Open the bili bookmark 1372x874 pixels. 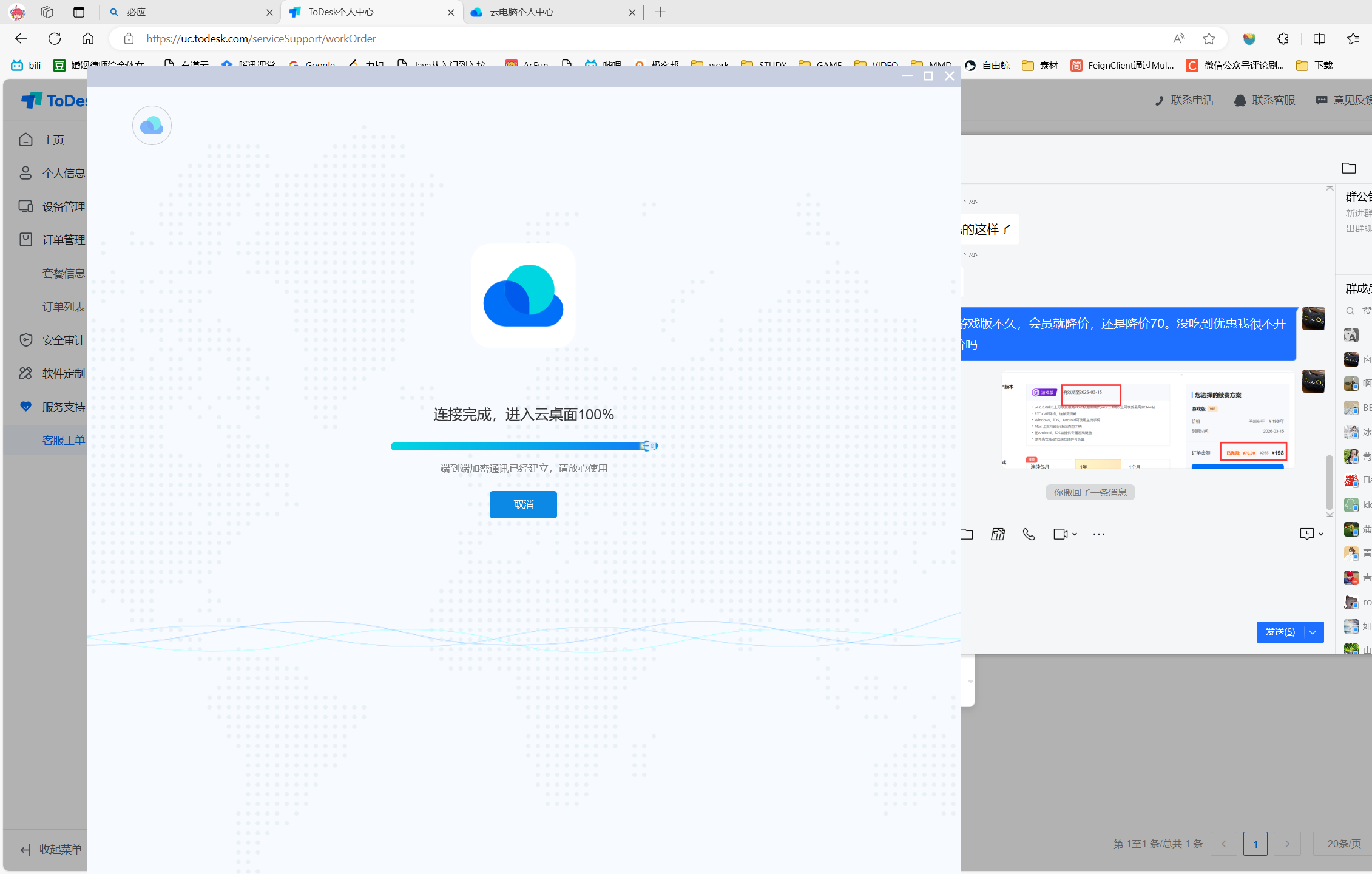click(26, 65)
